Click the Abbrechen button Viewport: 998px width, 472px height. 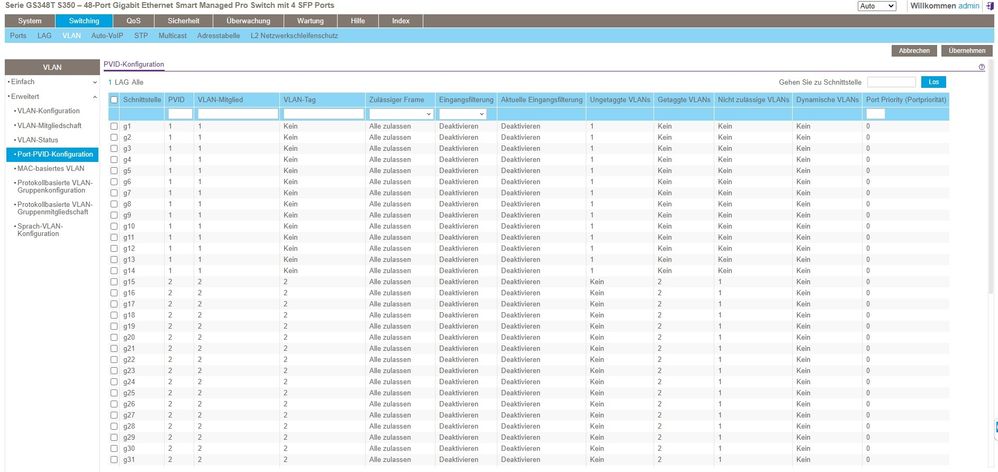pos(914,51)
